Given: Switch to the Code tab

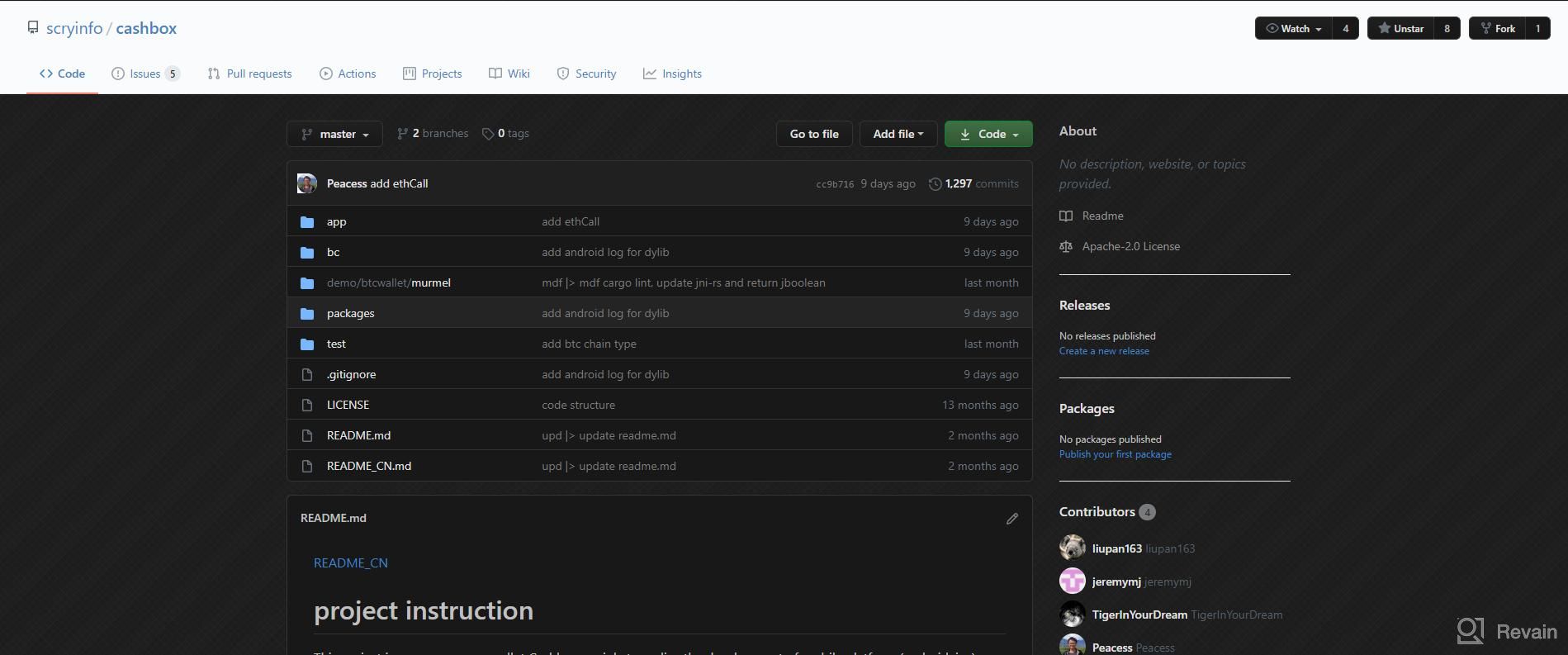Looking at the screenshot, I should click(62, 74).
